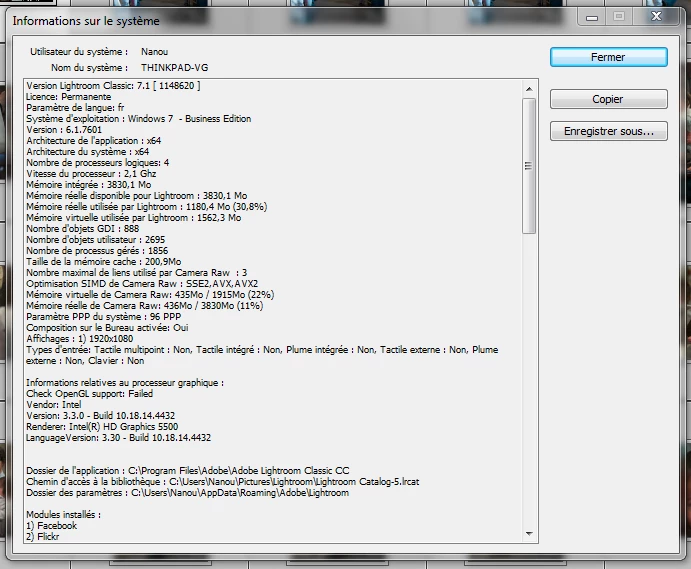This screenshot has height=569, width=691.
Task: Click the user name 'Nanou' value
Action: click(154, 52)
